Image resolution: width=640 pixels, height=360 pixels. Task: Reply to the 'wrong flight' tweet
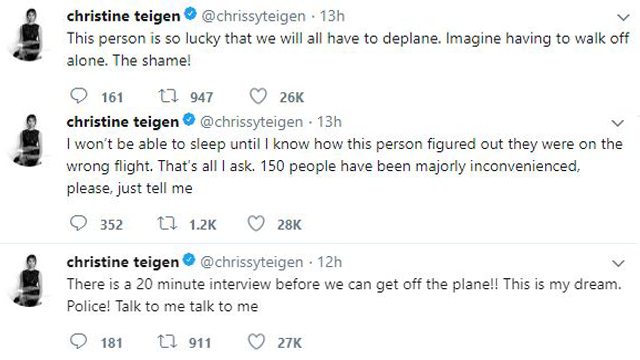[x=78, y=223]
